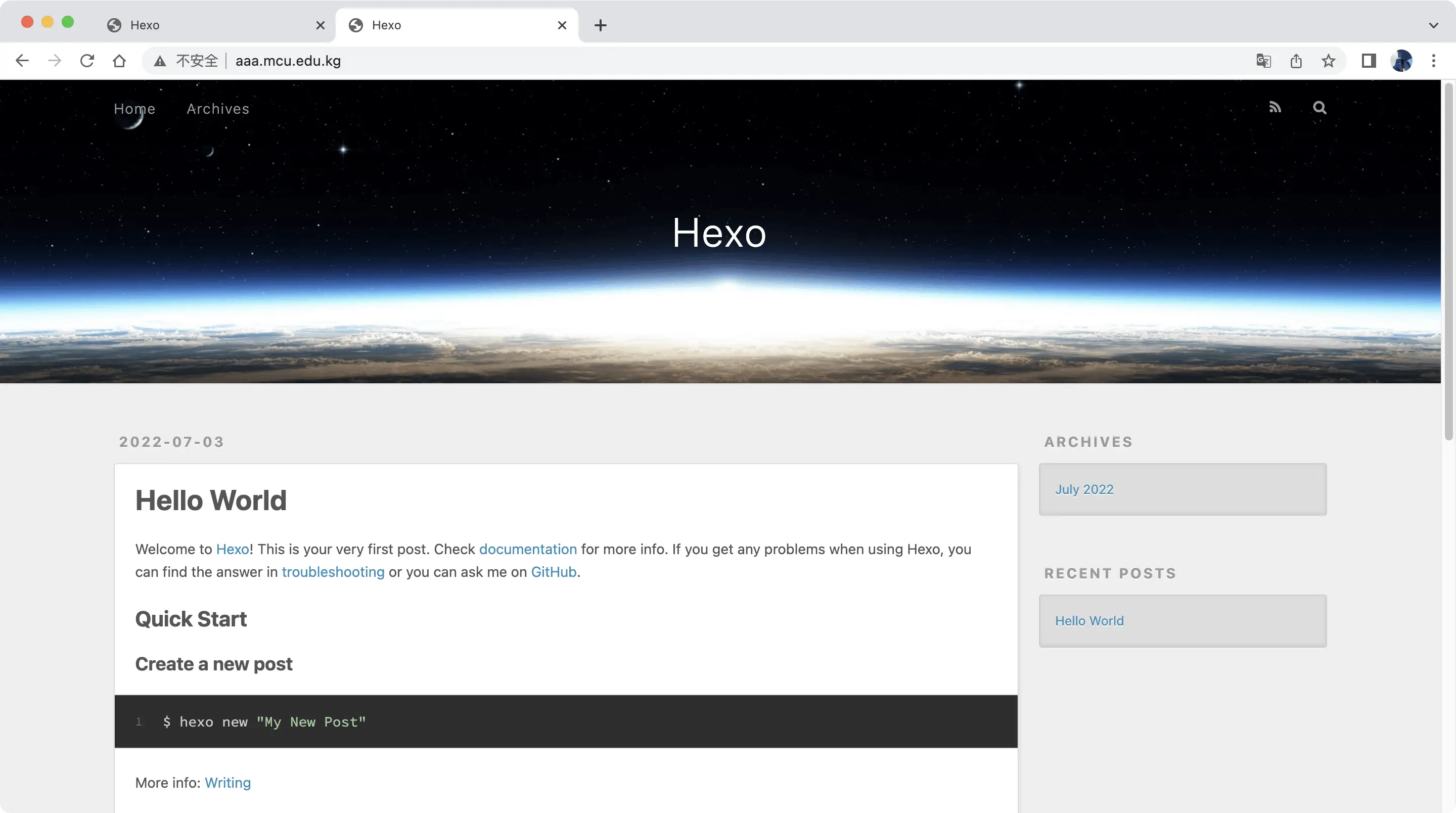Open the site search magnifier icon

point(1319,107)
